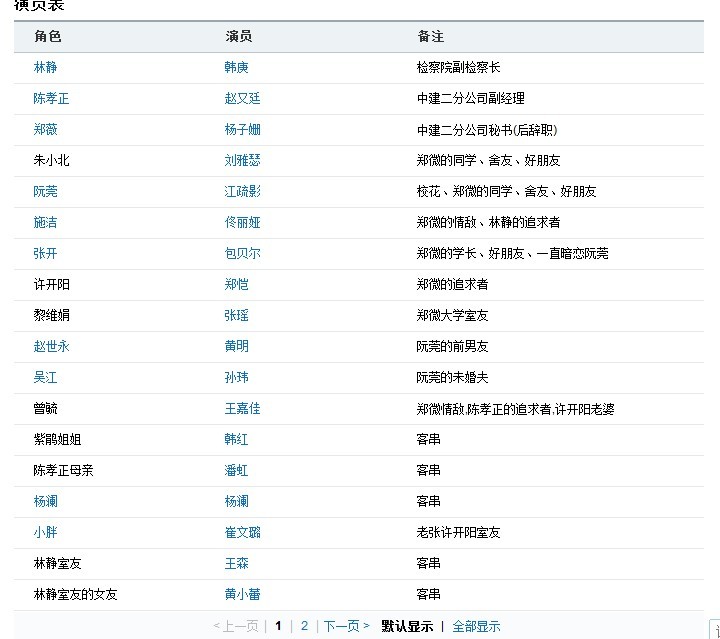The width and height of the screenshot is (720, 639).
Task: Click 全部显示 to show all entries
Action: (476, 626)
